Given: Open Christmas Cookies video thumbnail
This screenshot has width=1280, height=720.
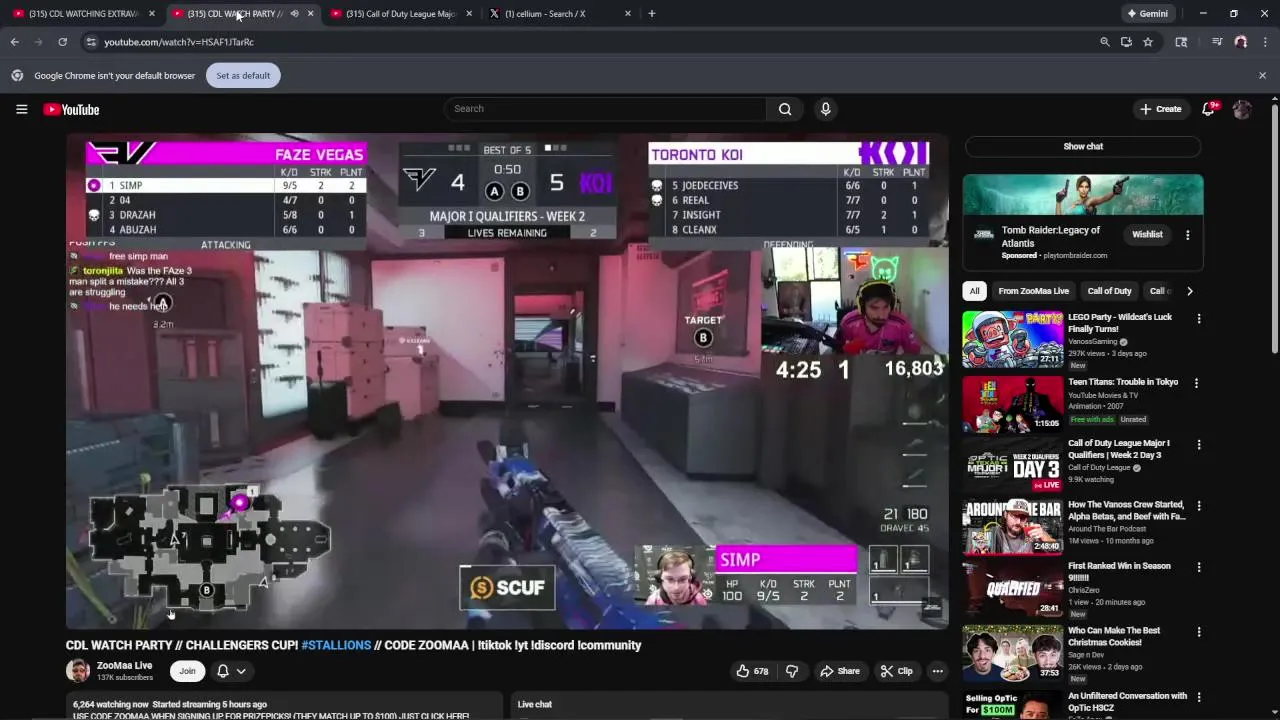Looking at the screenshot, I should click(x=1012, y=652).
